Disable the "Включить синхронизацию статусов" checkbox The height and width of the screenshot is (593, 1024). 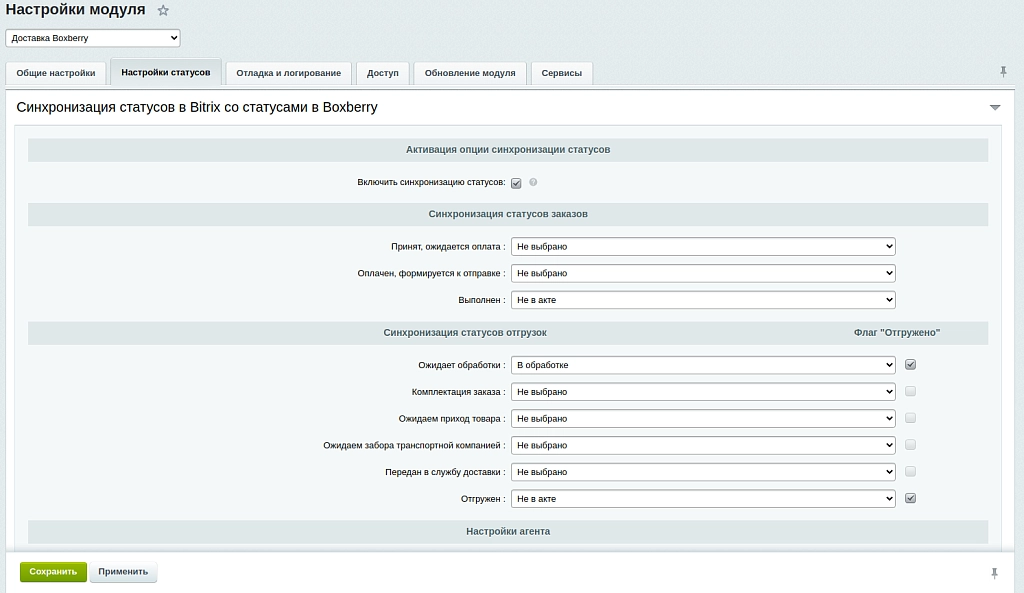516,183
